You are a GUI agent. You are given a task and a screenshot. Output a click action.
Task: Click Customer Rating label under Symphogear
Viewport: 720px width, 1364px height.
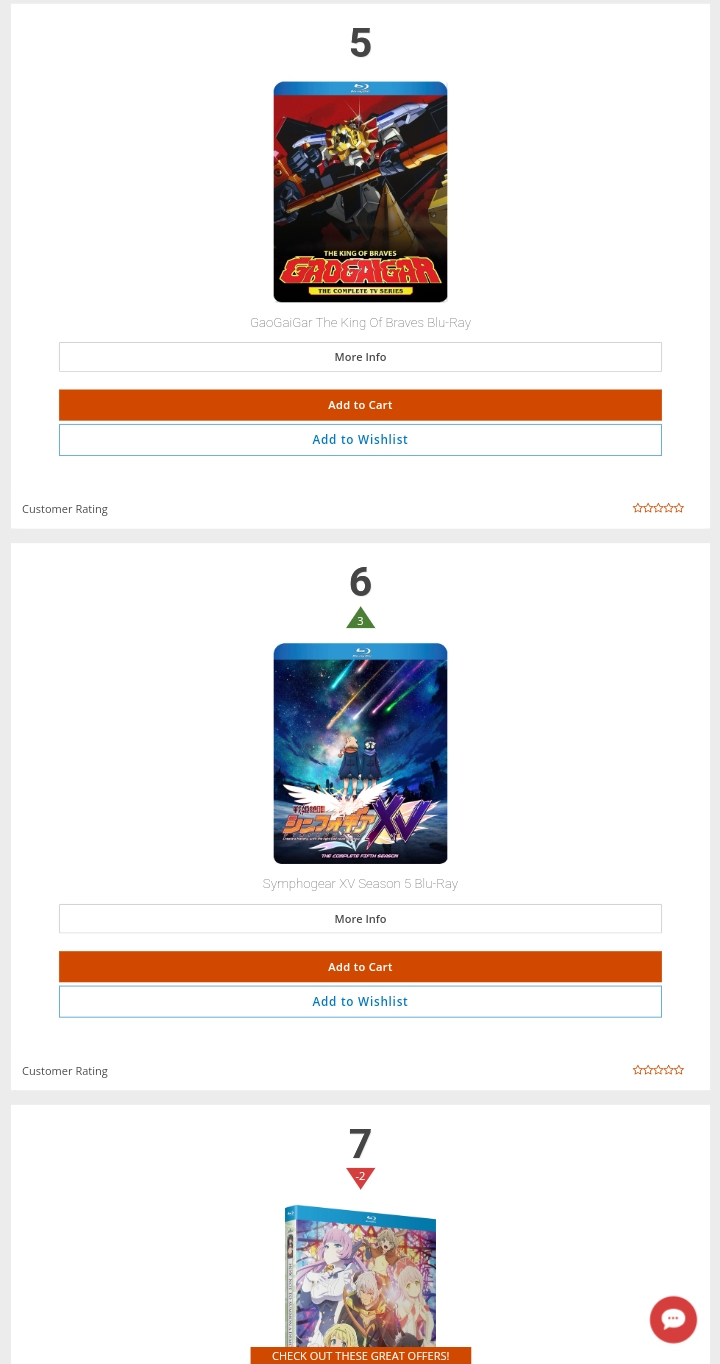tap(65, 1071)
